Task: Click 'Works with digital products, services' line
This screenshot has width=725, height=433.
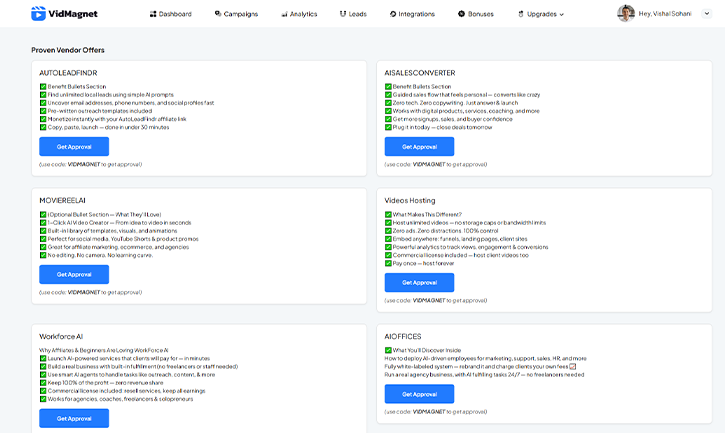Action: pyautogui.click(x=466, y=111)
